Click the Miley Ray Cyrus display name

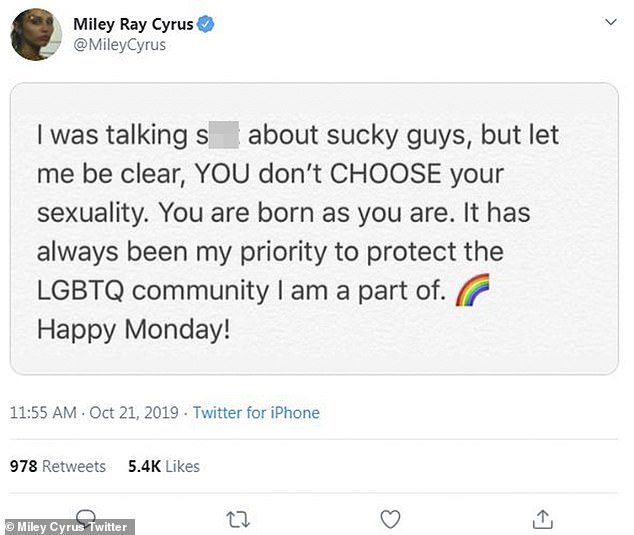pos(135,23)
